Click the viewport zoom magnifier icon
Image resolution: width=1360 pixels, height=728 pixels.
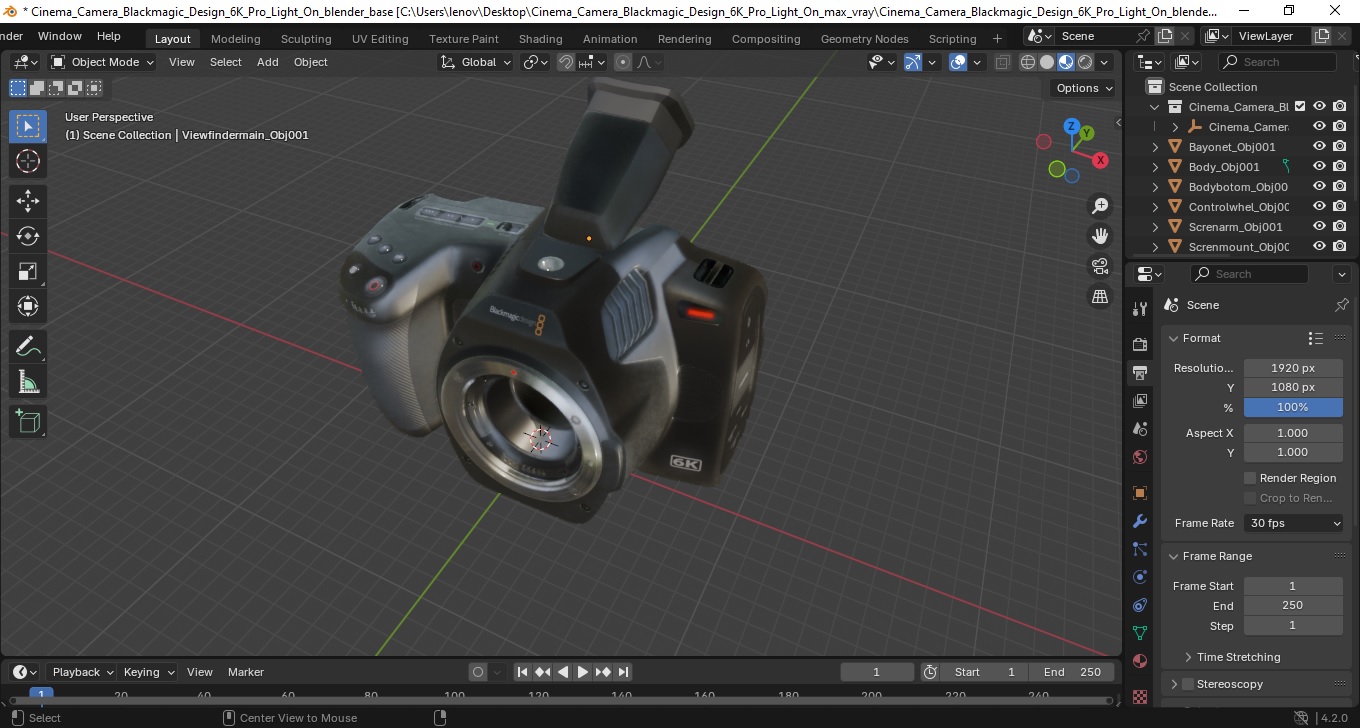(1100, 206)
